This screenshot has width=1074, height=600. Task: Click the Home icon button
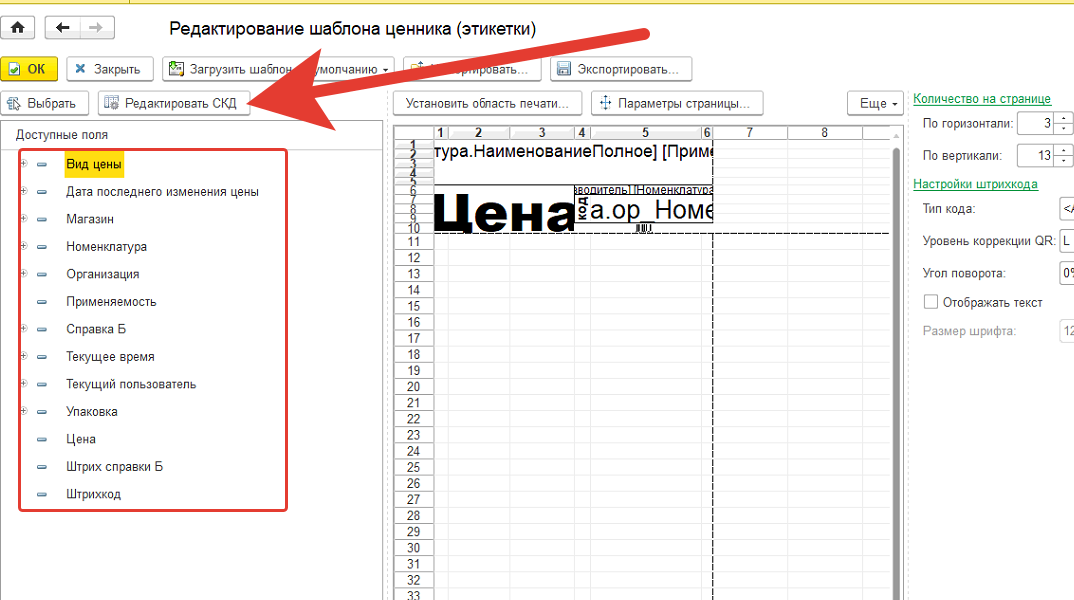click(x=17, y=28)
